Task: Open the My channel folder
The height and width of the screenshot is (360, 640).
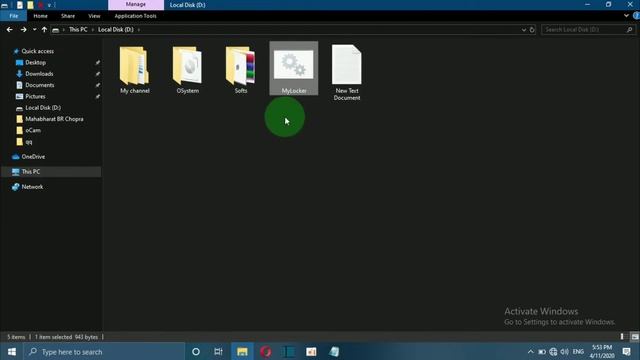Action: click(135, 69)
